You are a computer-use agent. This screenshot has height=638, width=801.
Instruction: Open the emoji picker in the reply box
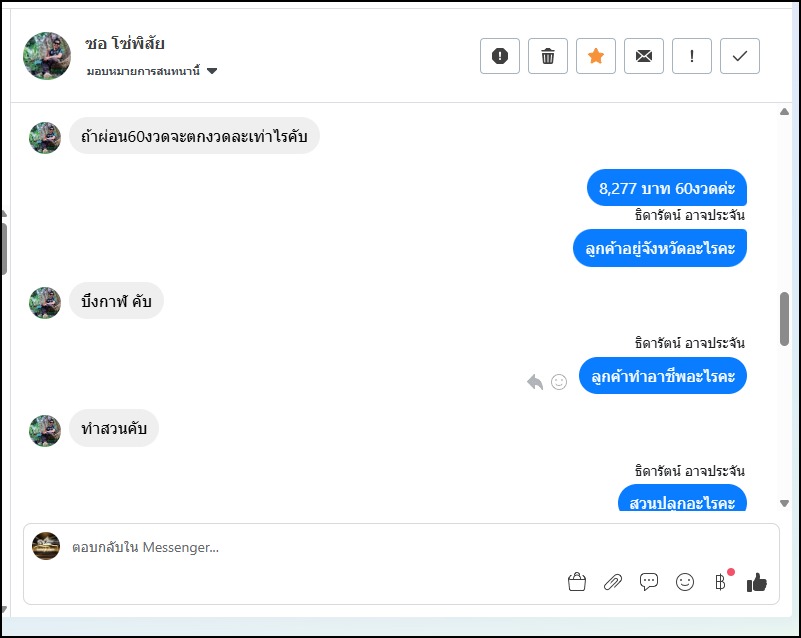tap(685, 582)
